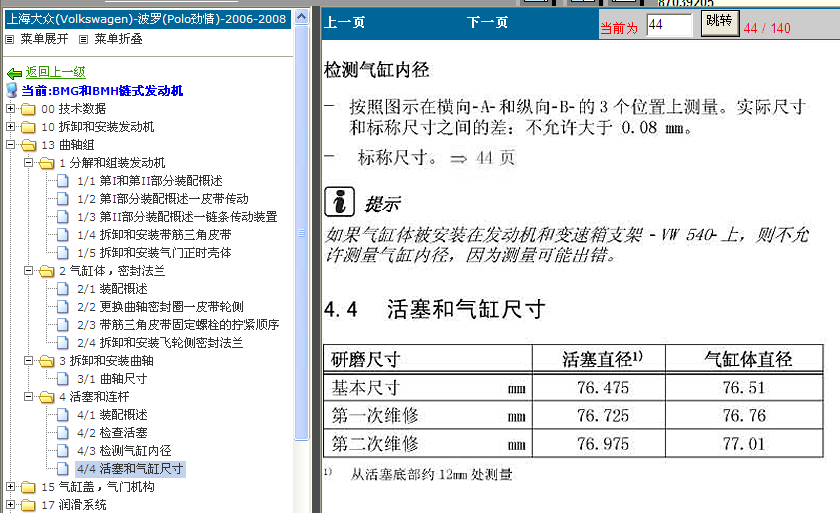Click the left panel vertical scrollbar
Viewport: 840px width, 513px height.
pos(302,250)
